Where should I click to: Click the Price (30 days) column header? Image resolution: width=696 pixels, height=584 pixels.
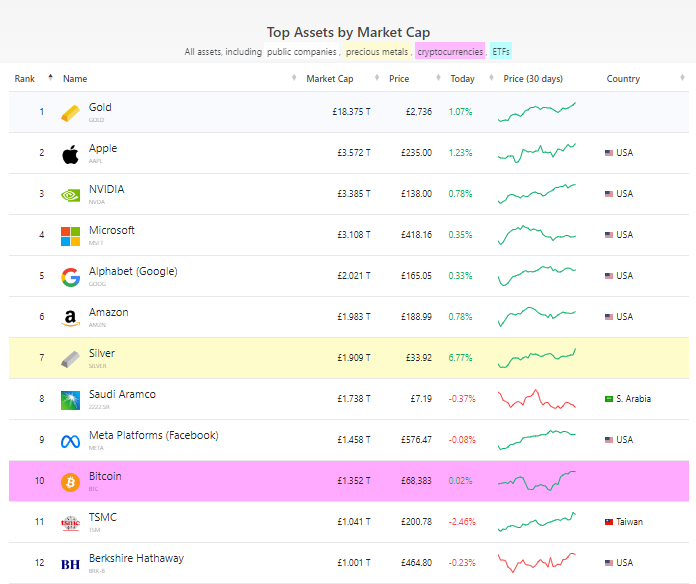click(533, 79)
